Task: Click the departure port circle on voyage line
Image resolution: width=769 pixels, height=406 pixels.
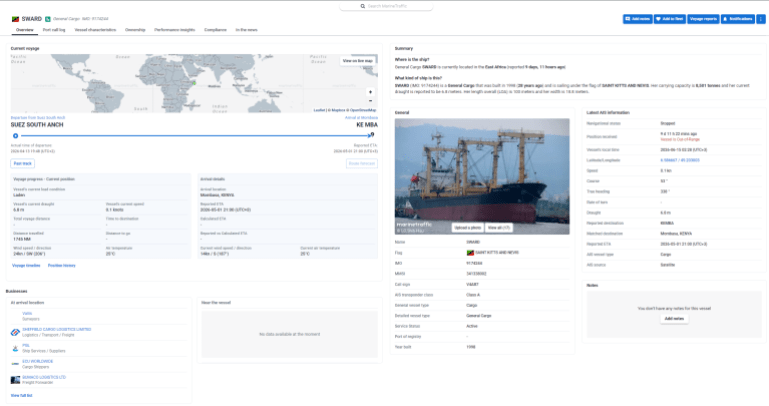Action: [x=15, y=136]
